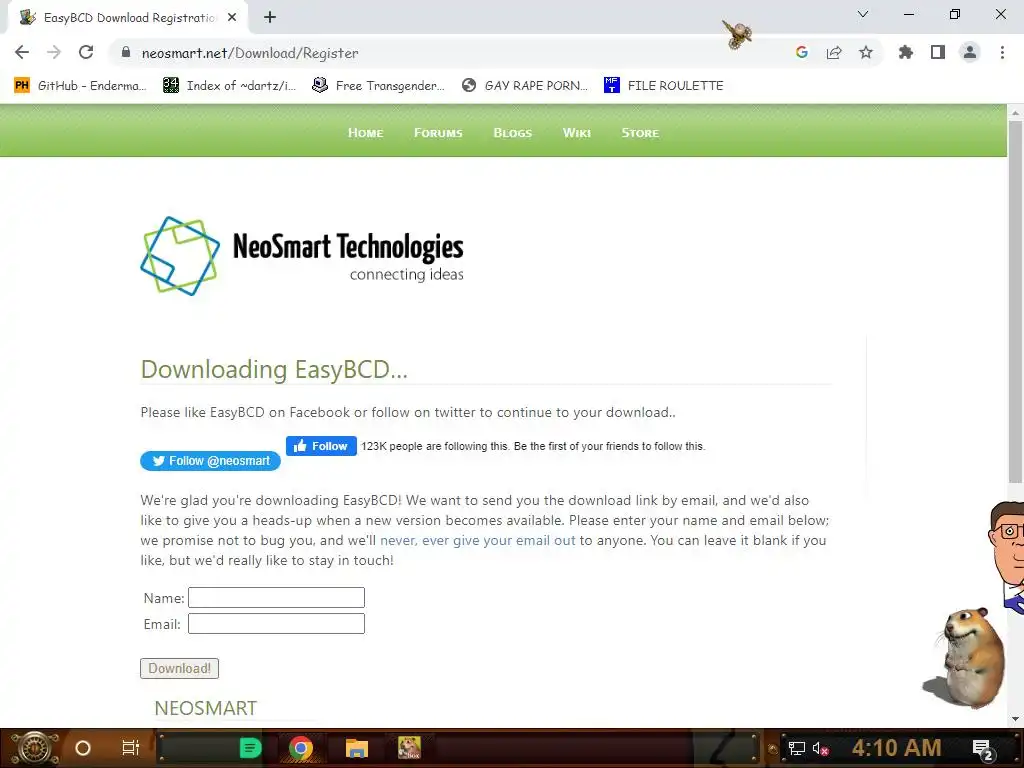Open File Explorer from the taskbar
Viewport: 1024px width, 768px height.
click(x=357, y=748)
